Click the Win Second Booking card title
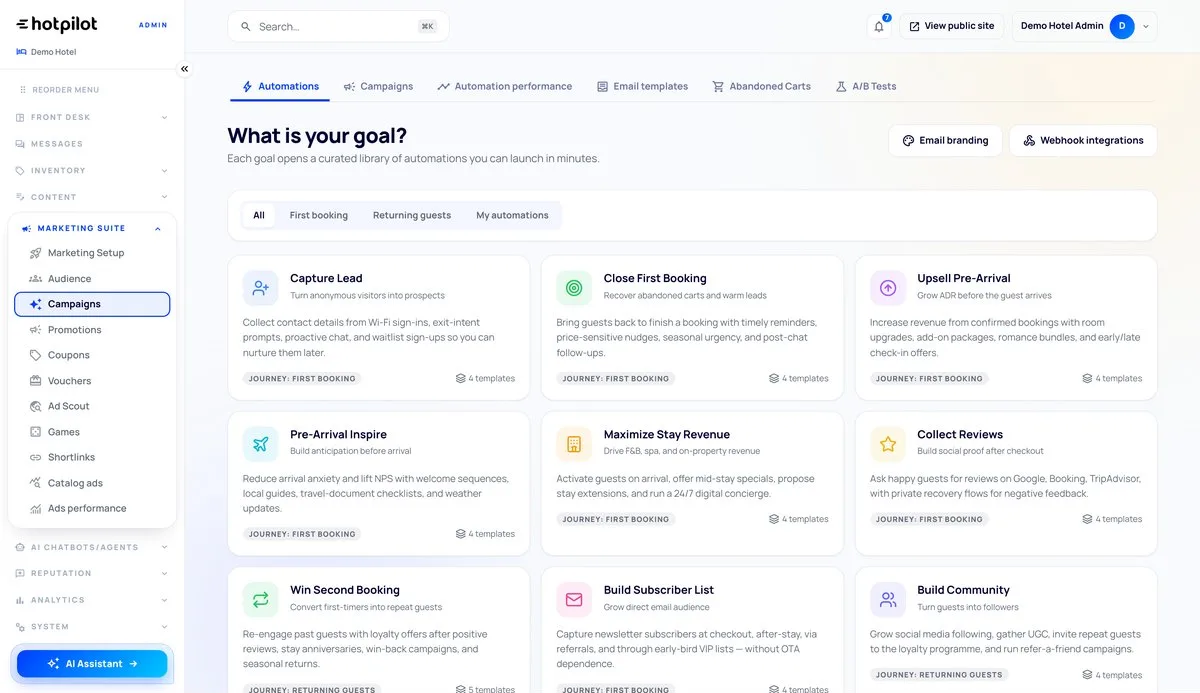Image resolution: width=1200 pixels, height=693 pixels. (345, 590)
